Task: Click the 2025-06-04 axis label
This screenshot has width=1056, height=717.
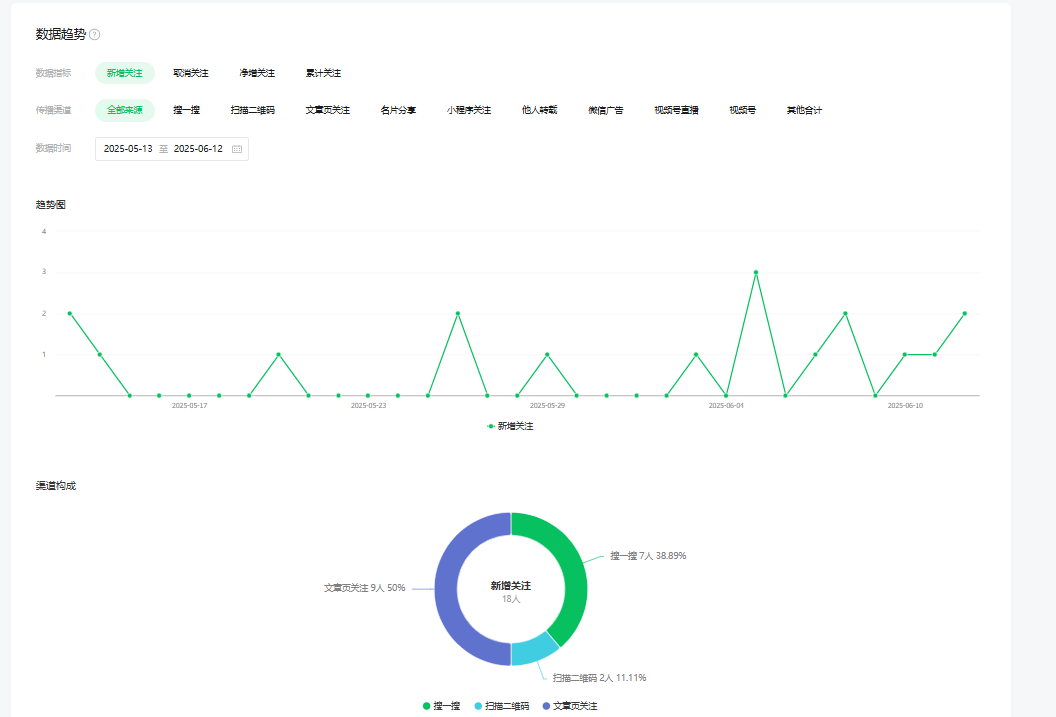Action: tap(726, 406)
